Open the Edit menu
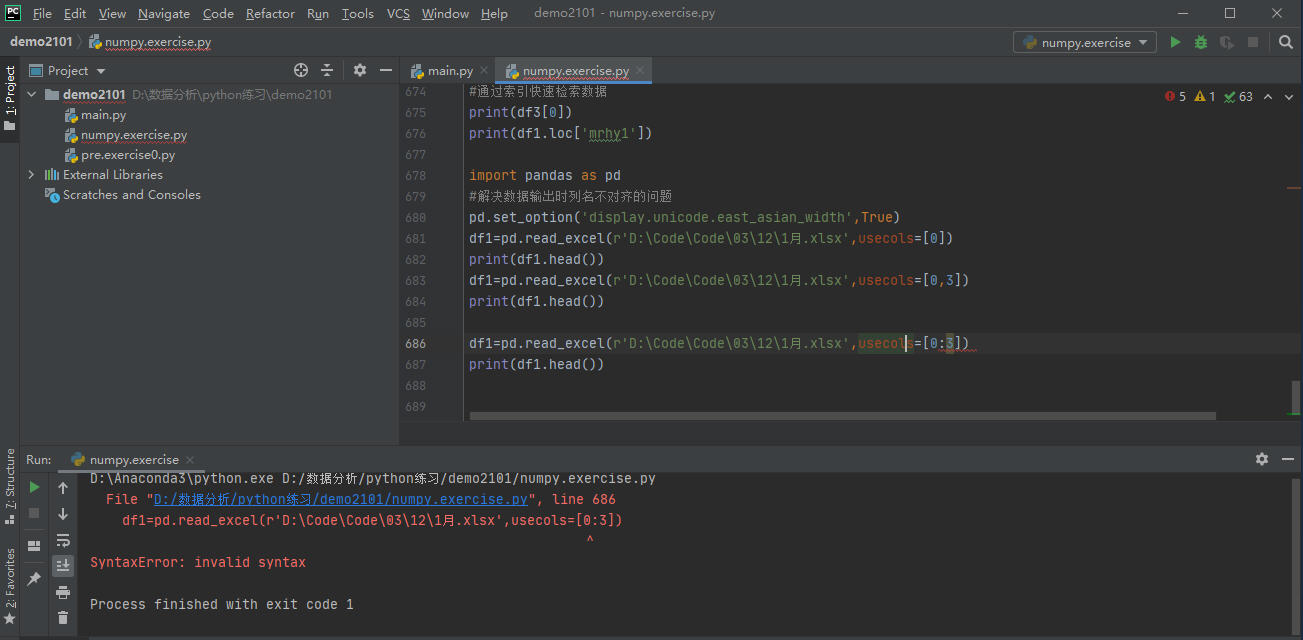The image size is (1303, 640). click(75, 14)
